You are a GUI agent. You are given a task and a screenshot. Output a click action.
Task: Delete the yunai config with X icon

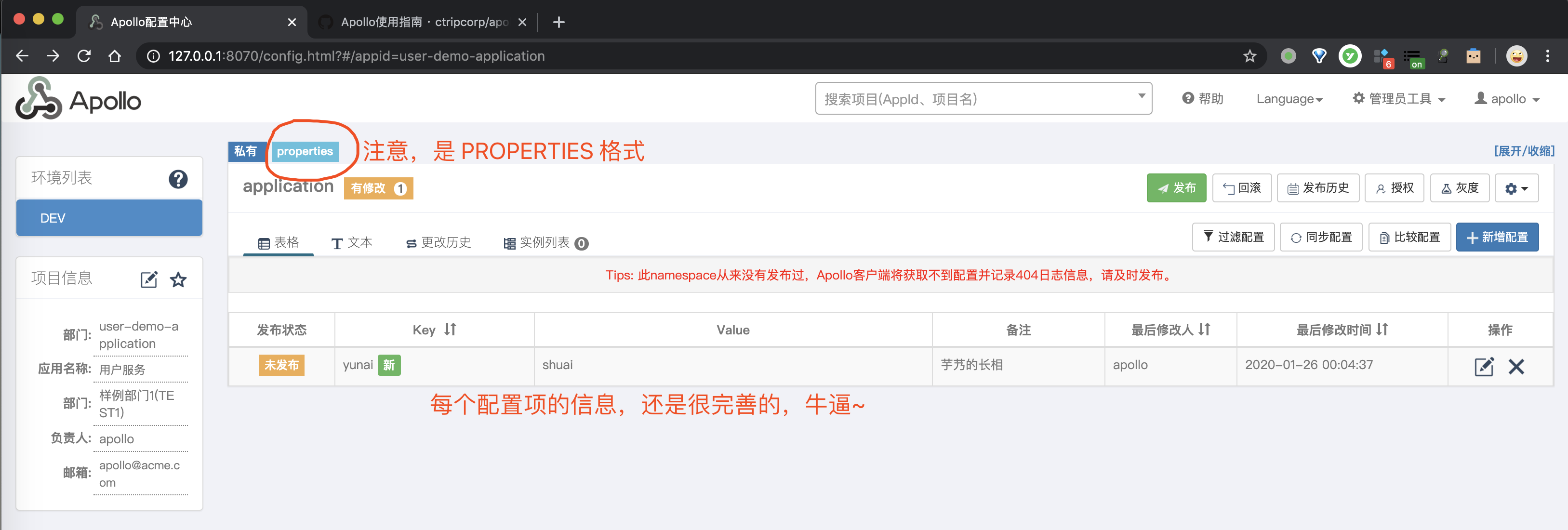(1515, 366)
